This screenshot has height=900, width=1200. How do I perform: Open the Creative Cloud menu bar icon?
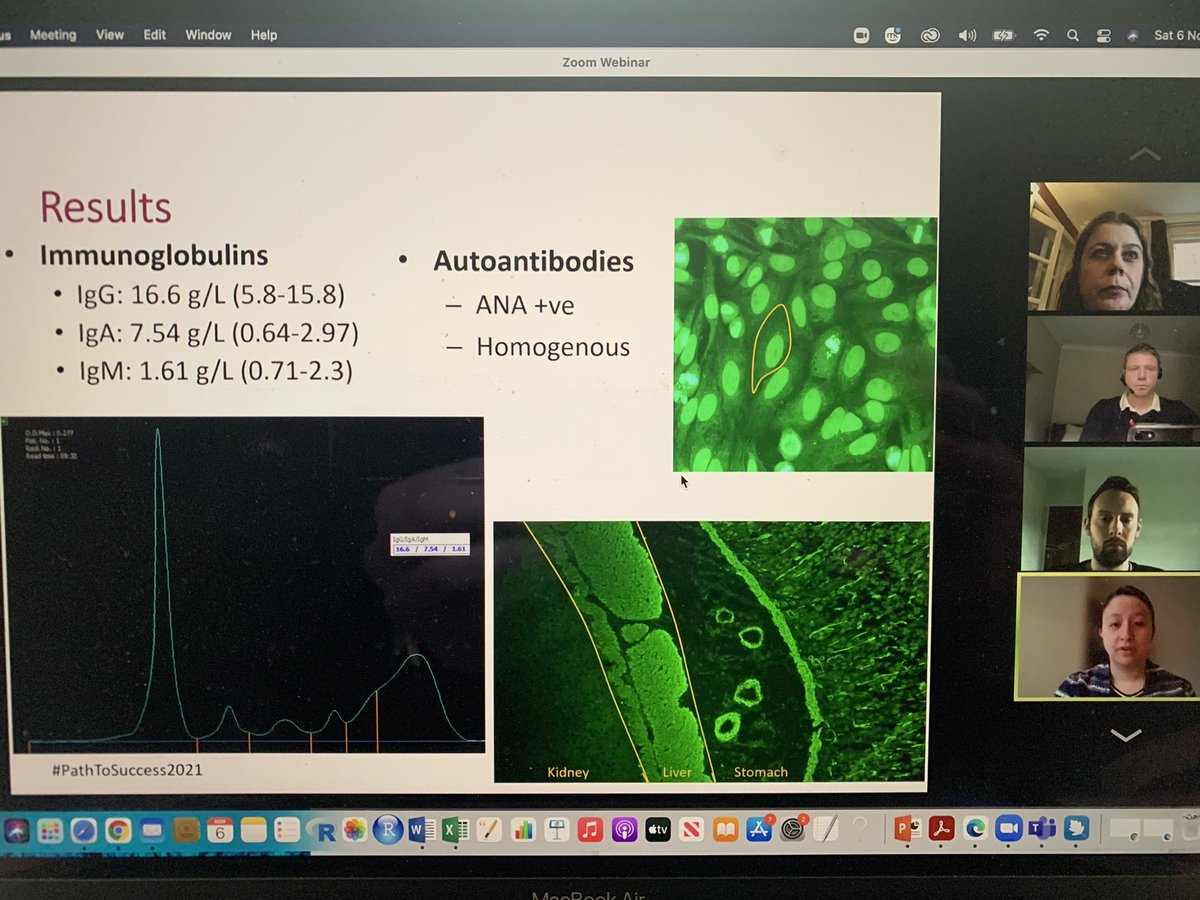point(930,35)
